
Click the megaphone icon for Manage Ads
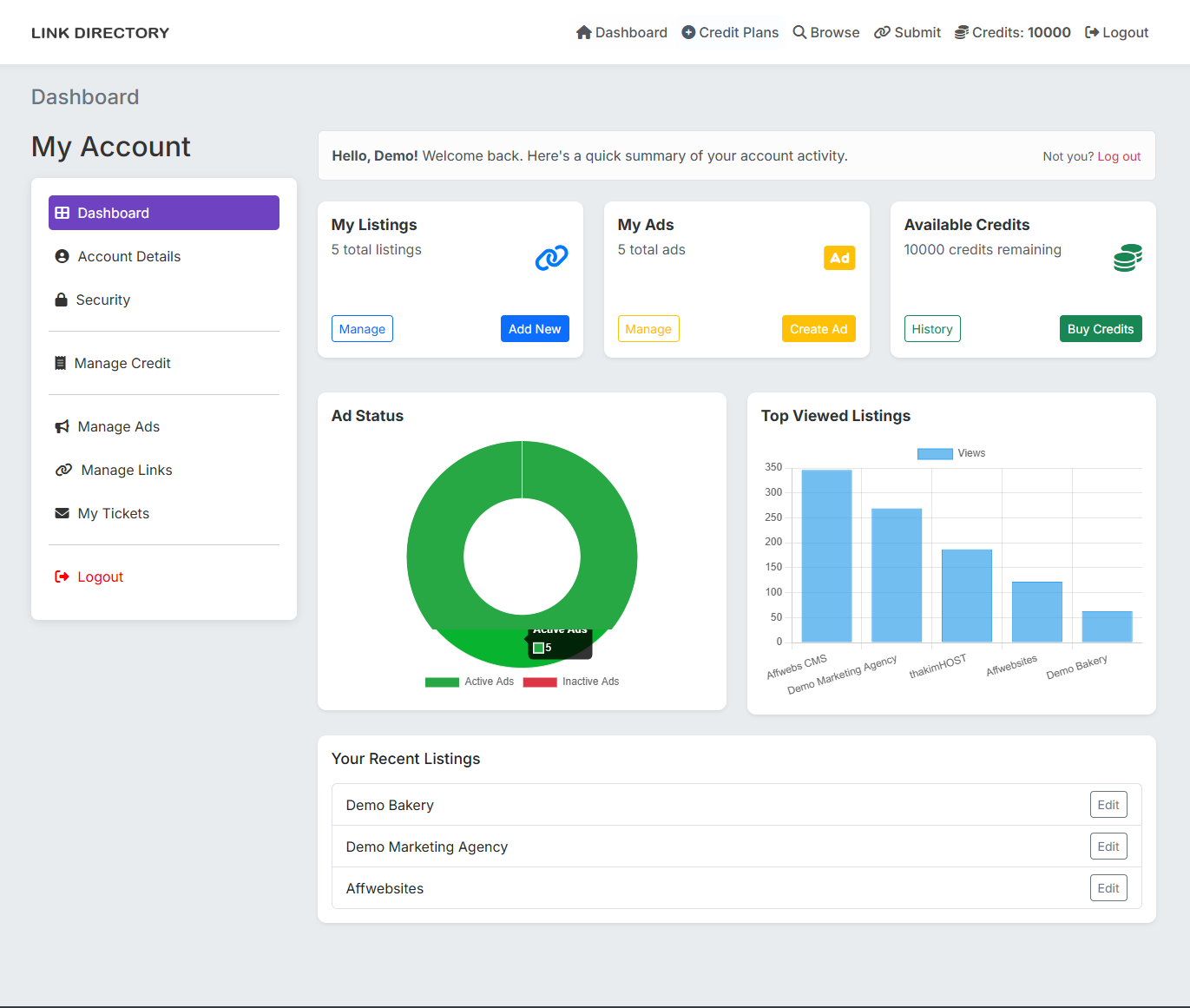pos(62,426)
